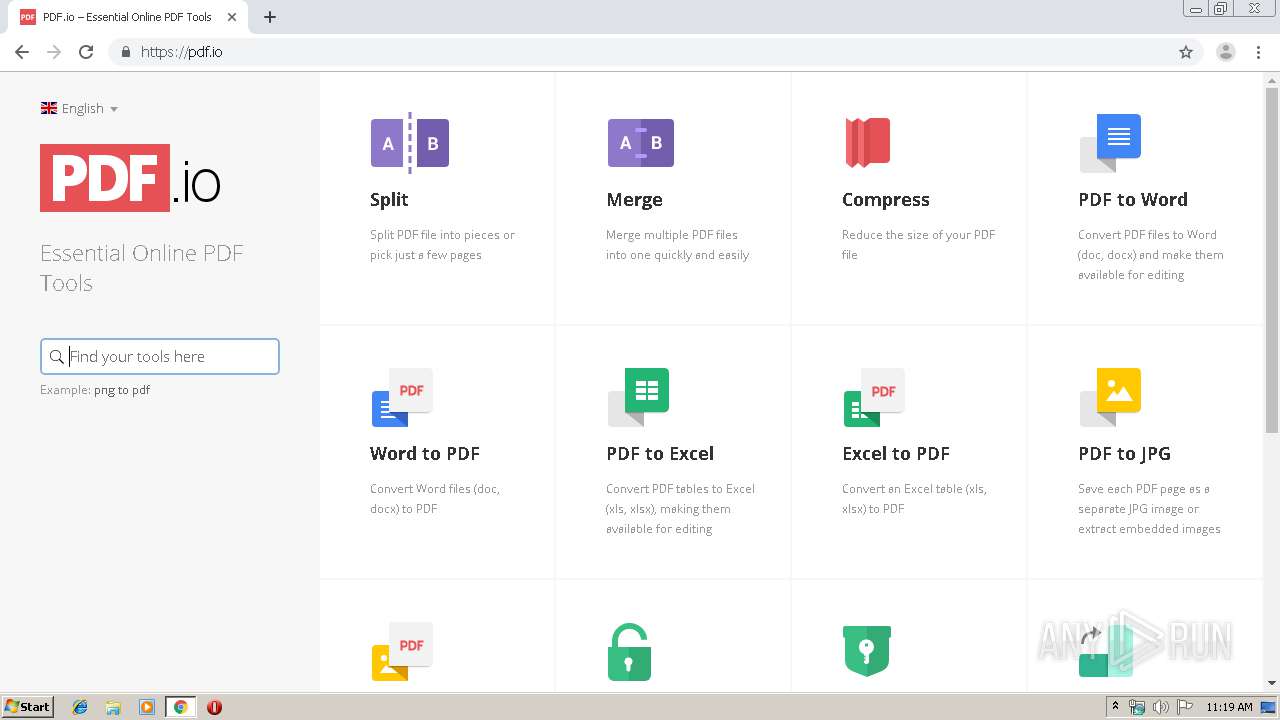Click the Merge tool title
1280x720 pixels.
point(634,200)
